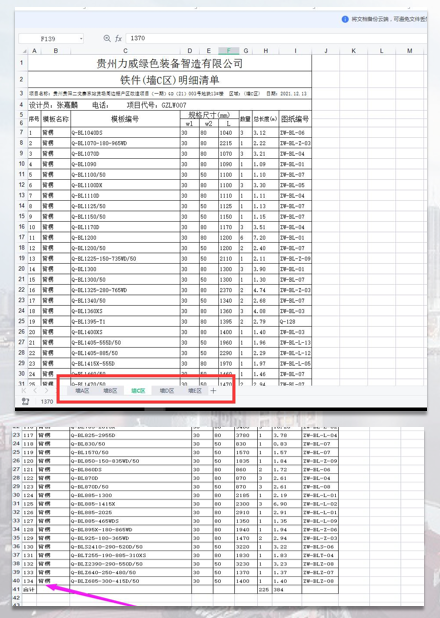Click the F139 Name Box field
440x618 pixels.
[x=48, y=39]
